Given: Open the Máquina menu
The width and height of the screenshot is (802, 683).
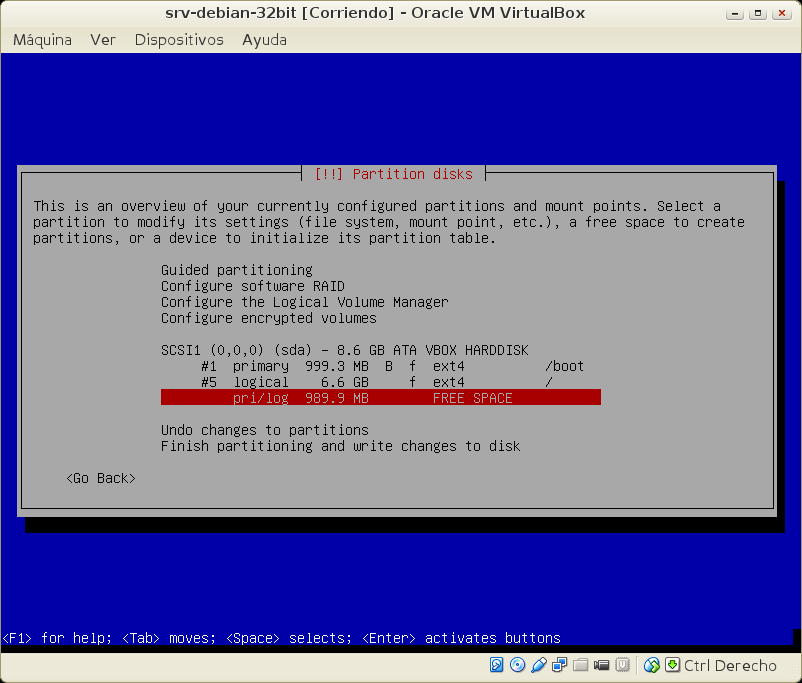Looking at the screenshot, I should 42,40.
